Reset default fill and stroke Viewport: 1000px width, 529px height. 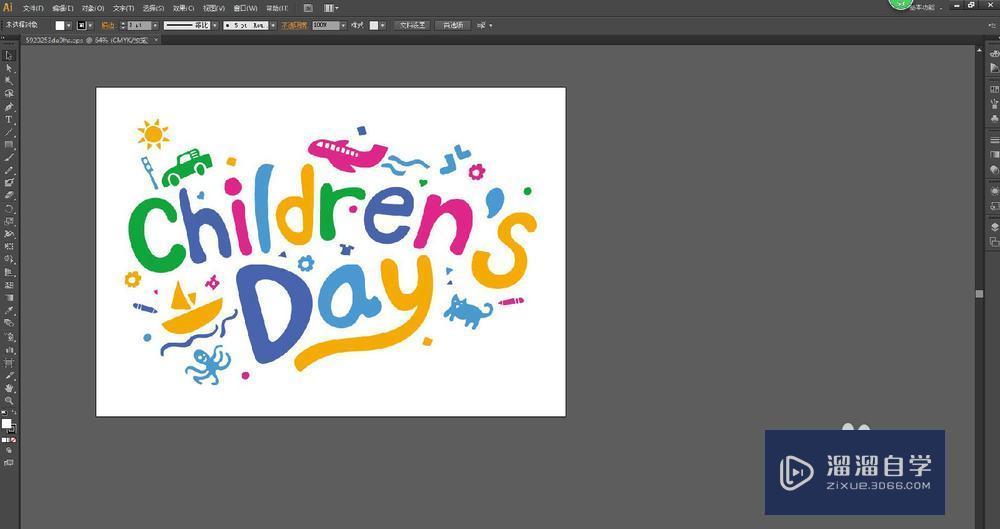pos(4,414)
